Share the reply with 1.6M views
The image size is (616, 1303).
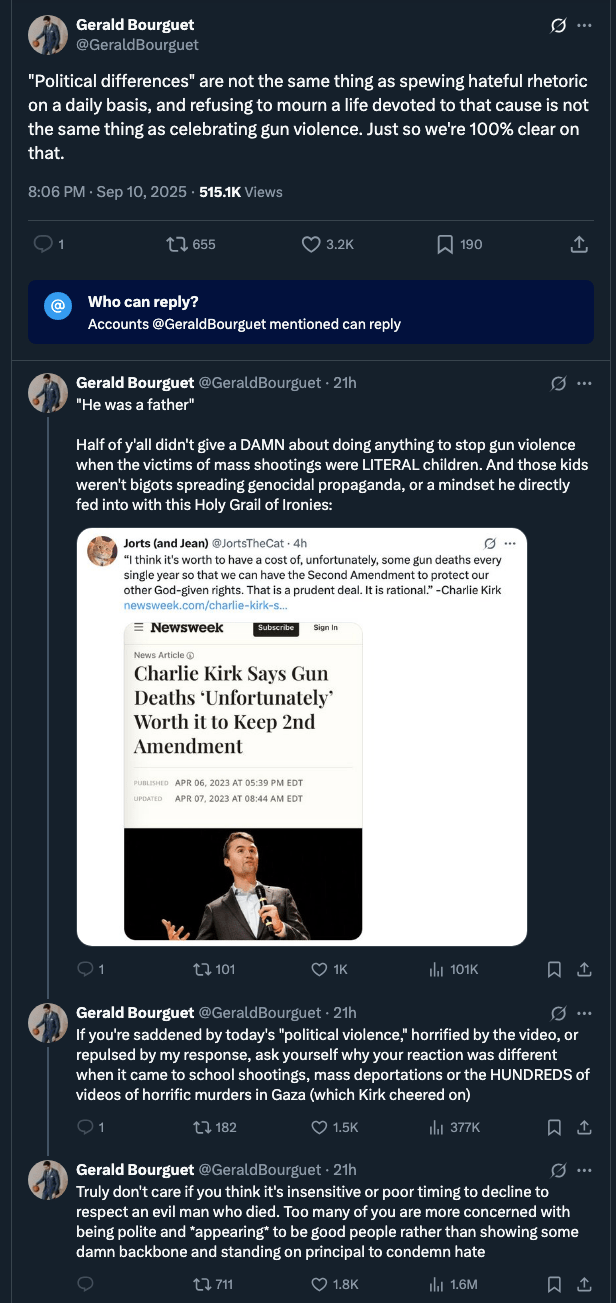(x=585, y=1284)
